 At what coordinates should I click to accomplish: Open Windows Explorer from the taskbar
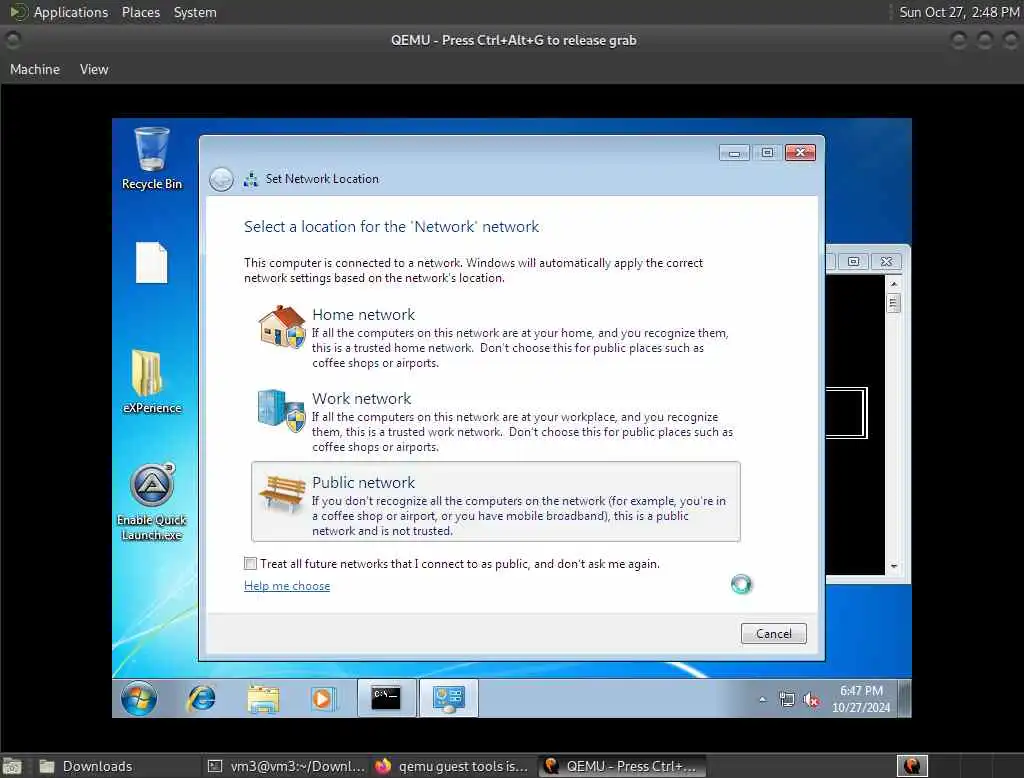(263, 698)
